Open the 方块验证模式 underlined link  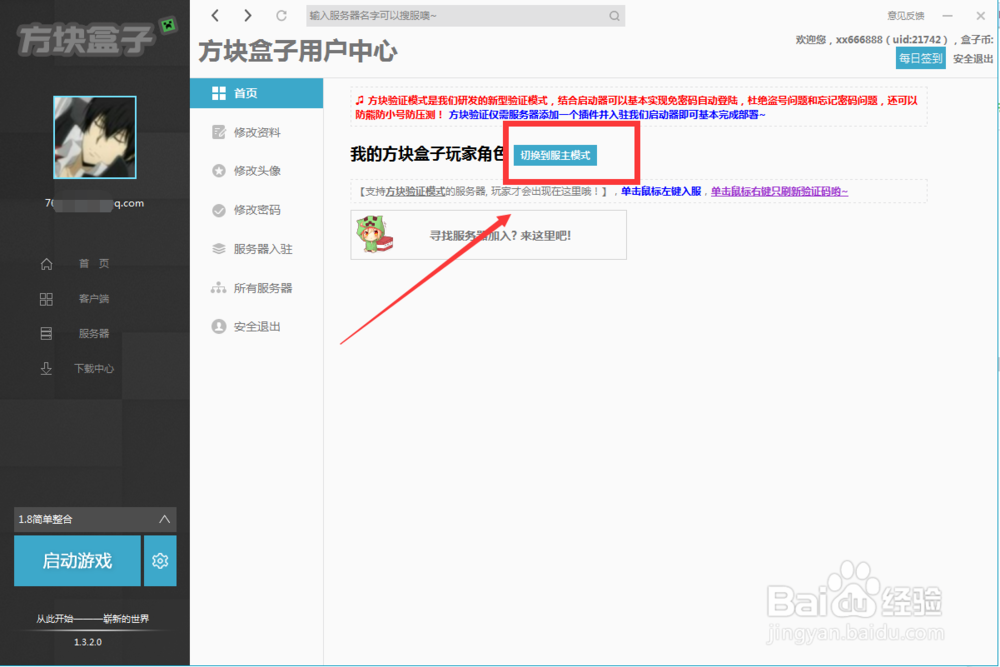pos(415,191)
